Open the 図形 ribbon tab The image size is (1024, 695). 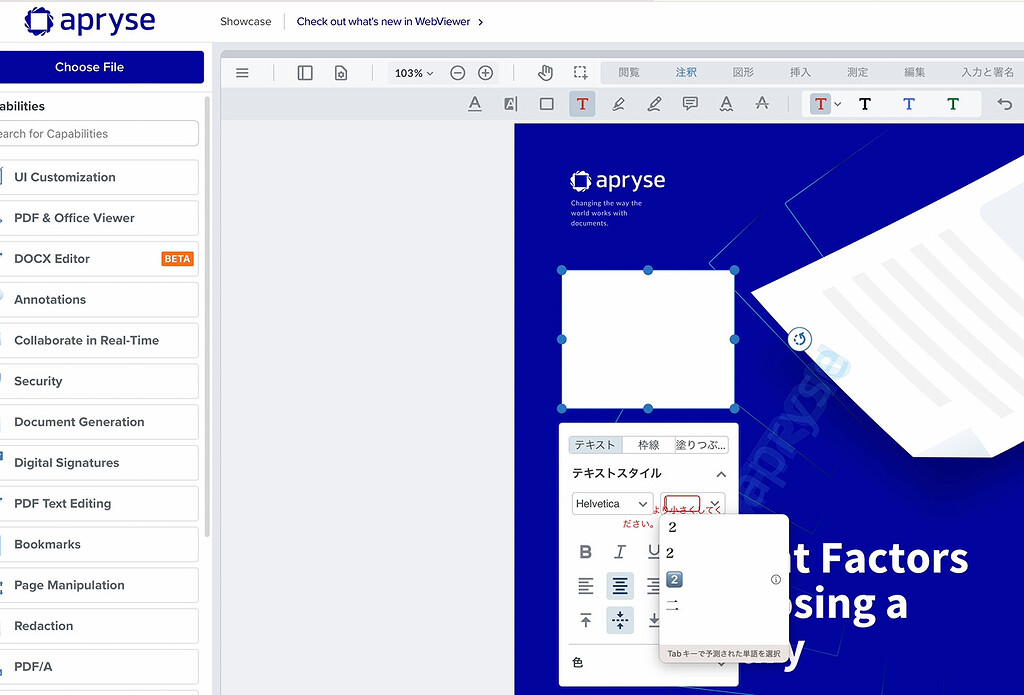(x=743, y=73)
